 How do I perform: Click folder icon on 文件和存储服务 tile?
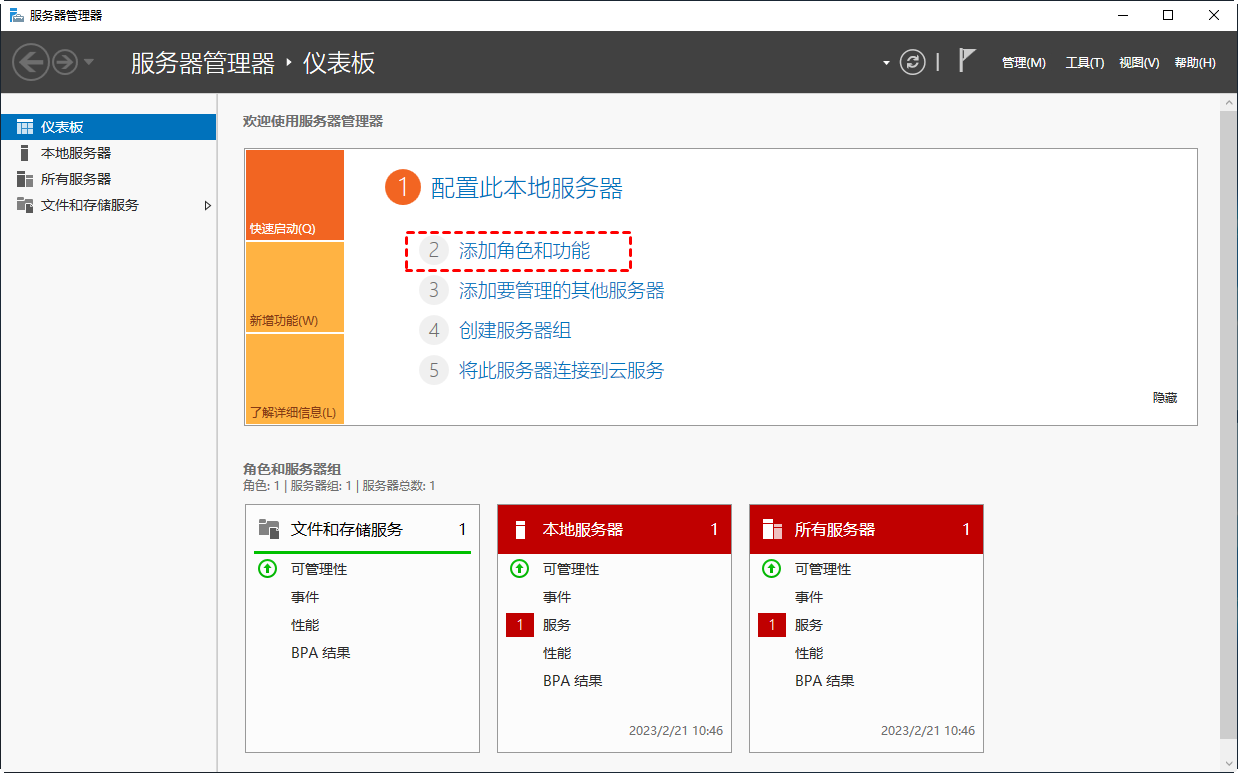(x=268, y=529)
